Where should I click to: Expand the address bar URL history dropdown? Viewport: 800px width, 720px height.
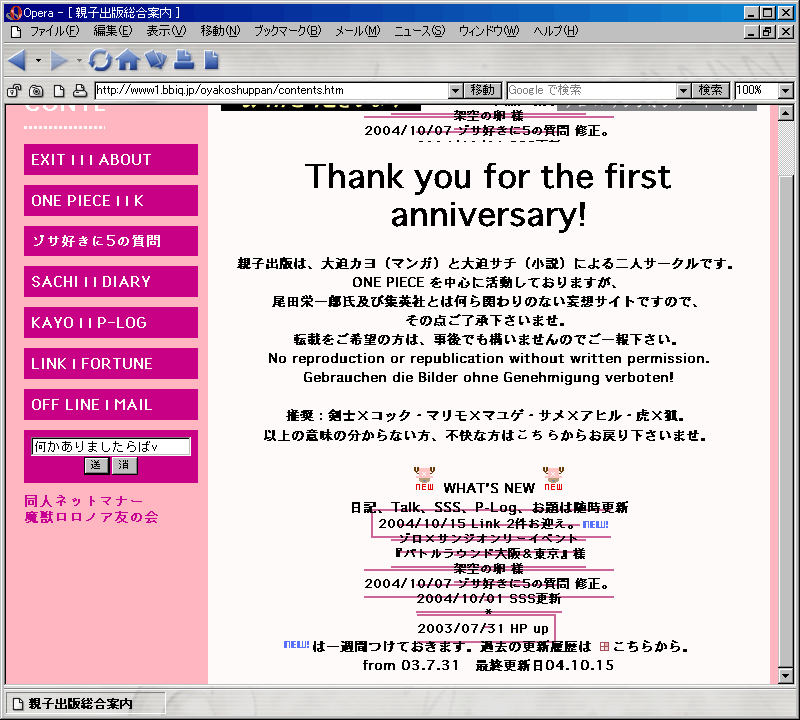tap(456, 91)
